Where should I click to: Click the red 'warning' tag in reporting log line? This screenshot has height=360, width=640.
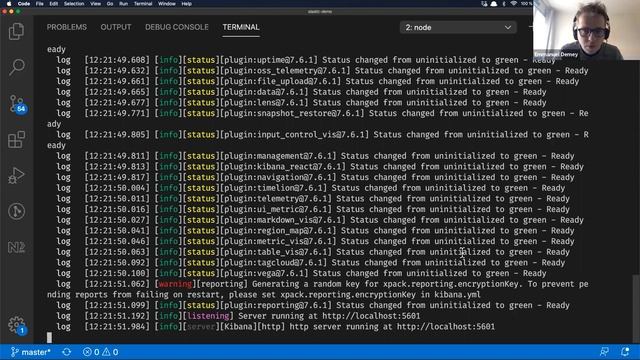[x=175, y=284]
